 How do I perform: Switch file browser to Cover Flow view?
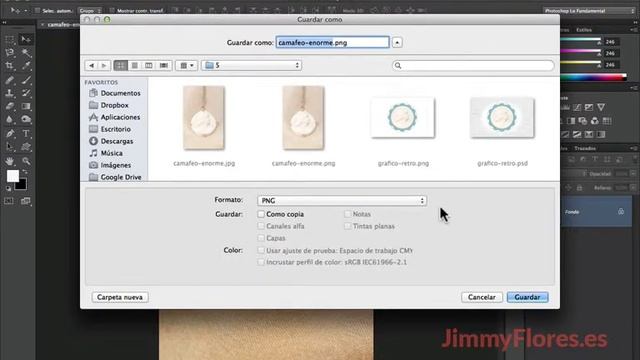click(x=164, y=65)
